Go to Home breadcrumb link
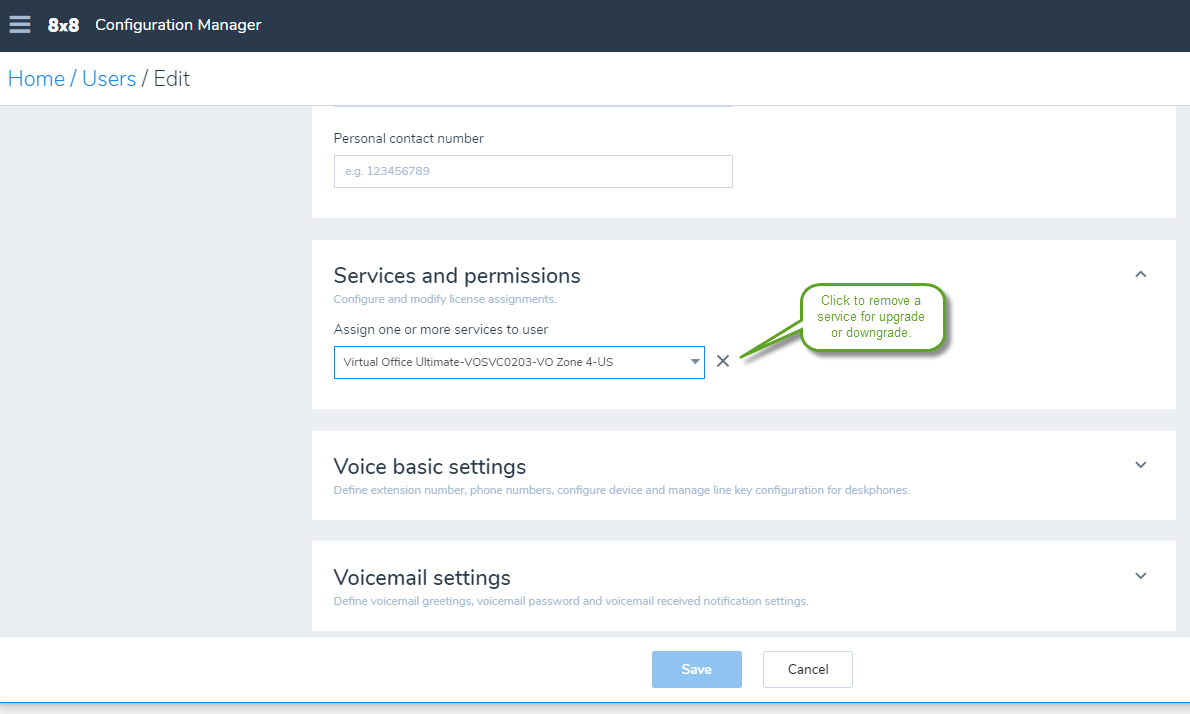The image size is (1190, 714). (x=36, y=79)
